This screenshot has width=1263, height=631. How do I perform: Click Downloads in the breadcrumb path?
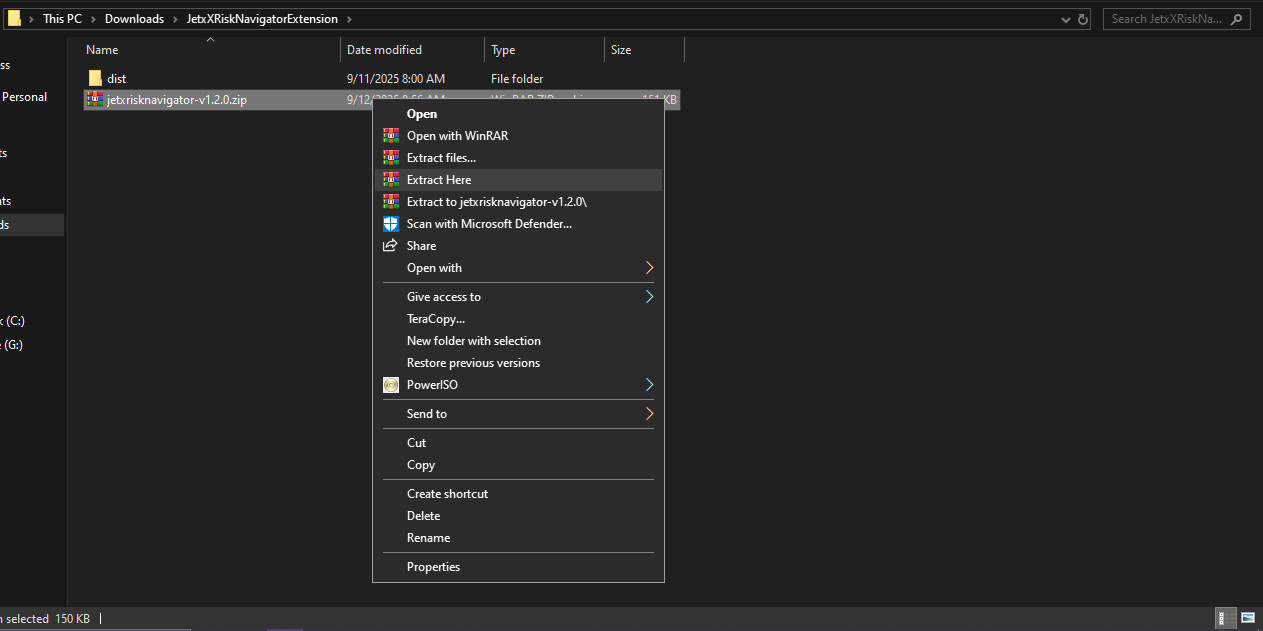point(134,19)
